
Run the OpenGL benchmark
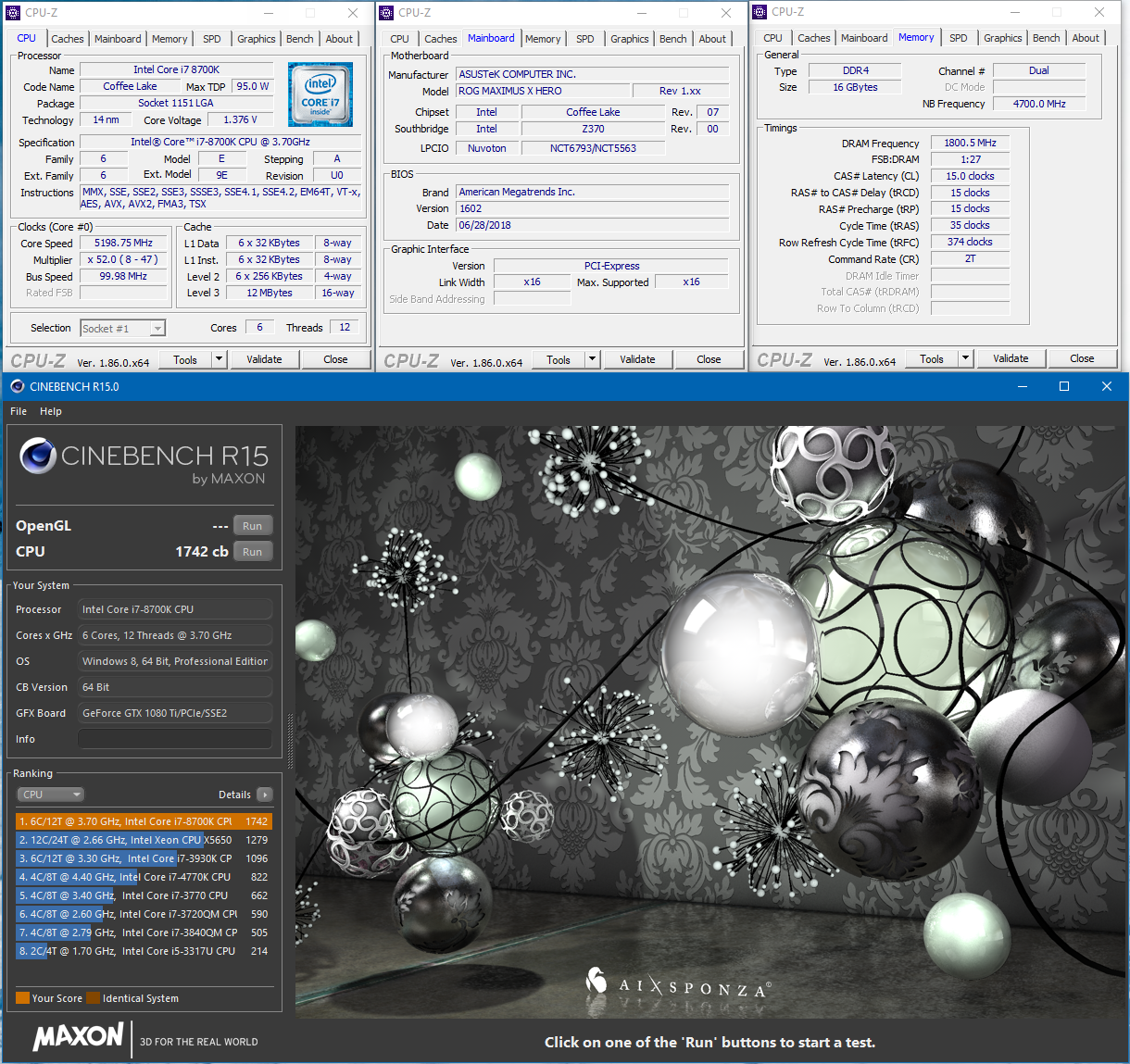(252, 526)
